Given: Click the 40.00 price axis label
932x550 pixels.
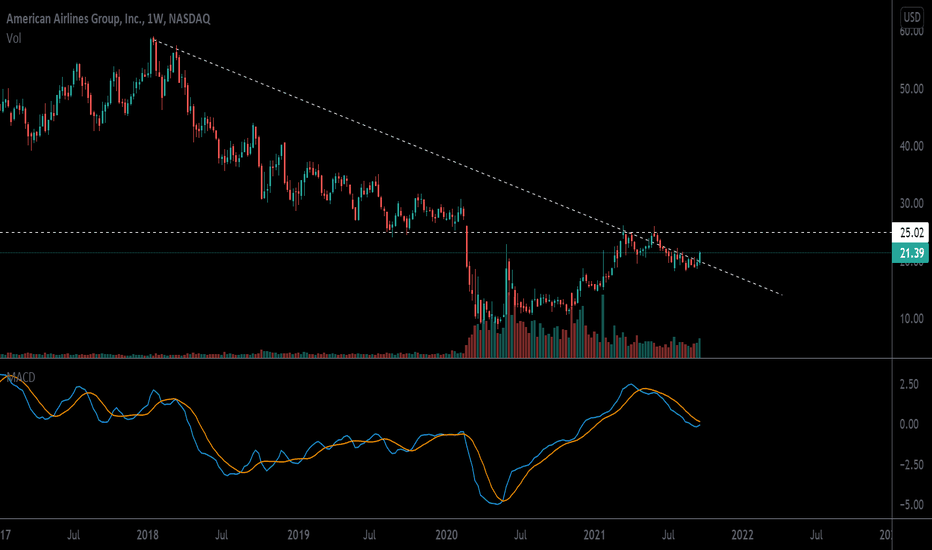Looking at the screenshot, I should point(912,146).
